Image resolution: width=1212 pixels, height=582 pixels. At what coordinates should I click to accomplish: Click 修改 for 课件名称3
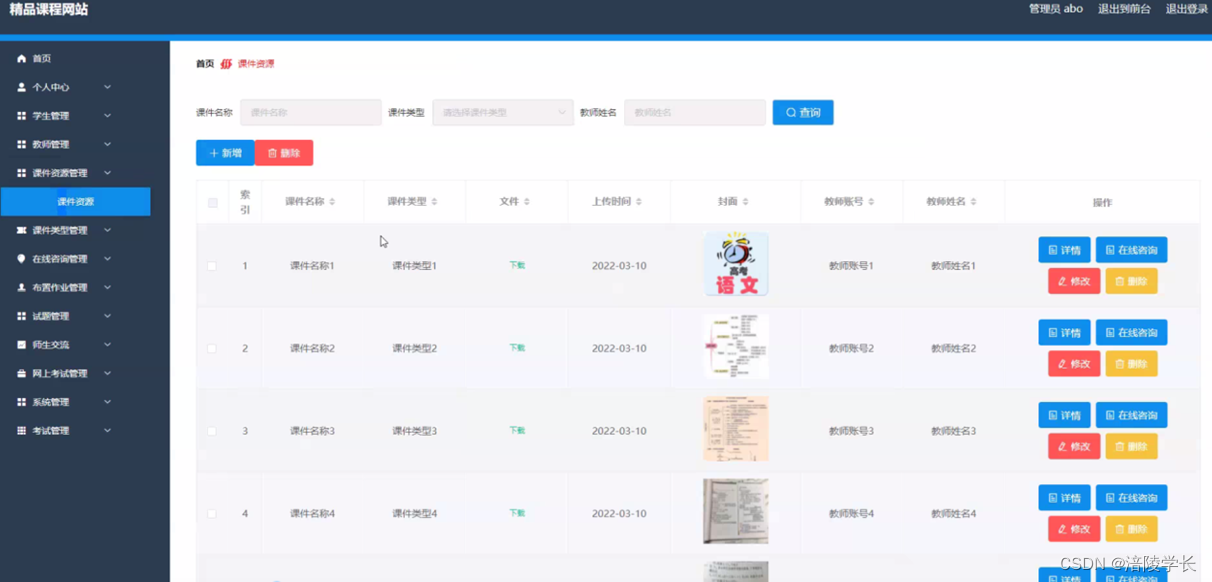tap(1074, 447)
